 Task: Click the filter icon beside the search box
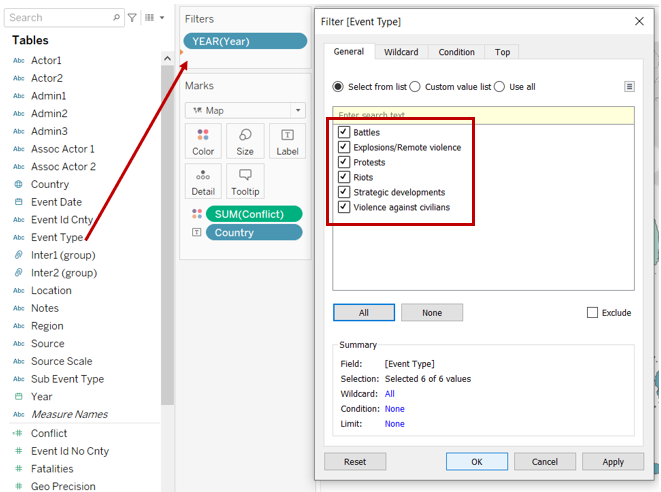coord(132,17)
